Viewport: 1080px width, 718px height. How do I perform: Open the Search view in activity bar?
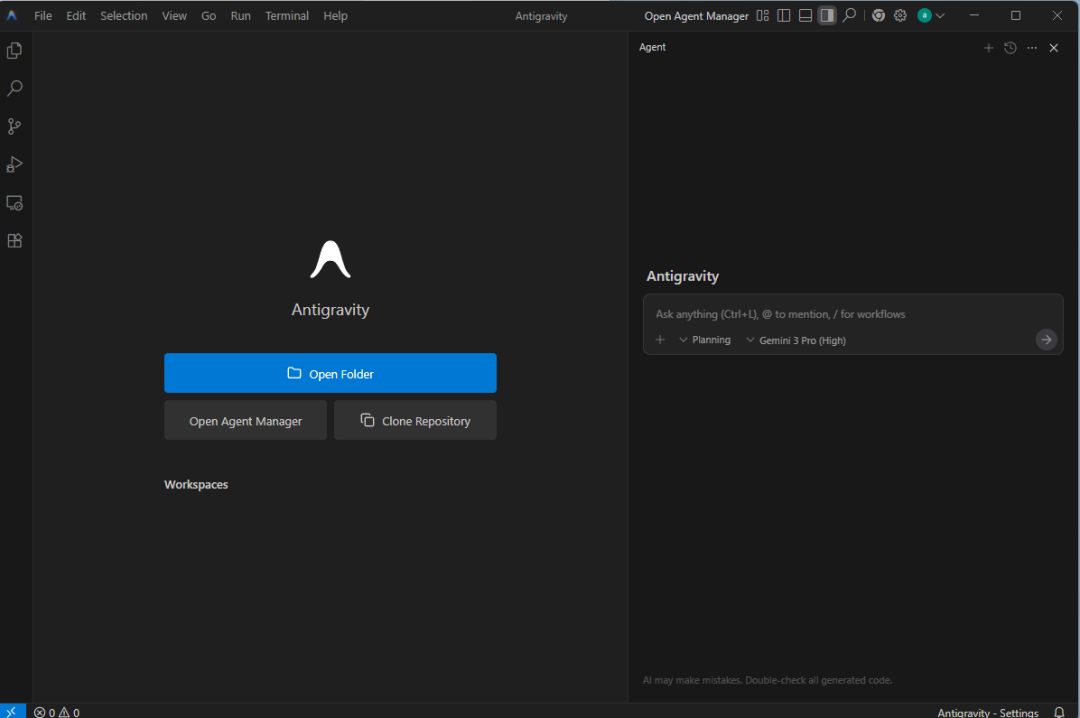coord(14,89)
